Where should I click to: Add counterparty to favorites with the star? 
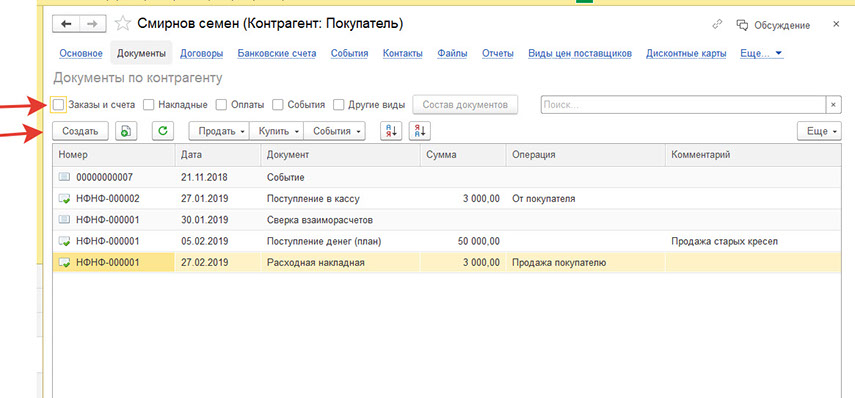[123, 23]
